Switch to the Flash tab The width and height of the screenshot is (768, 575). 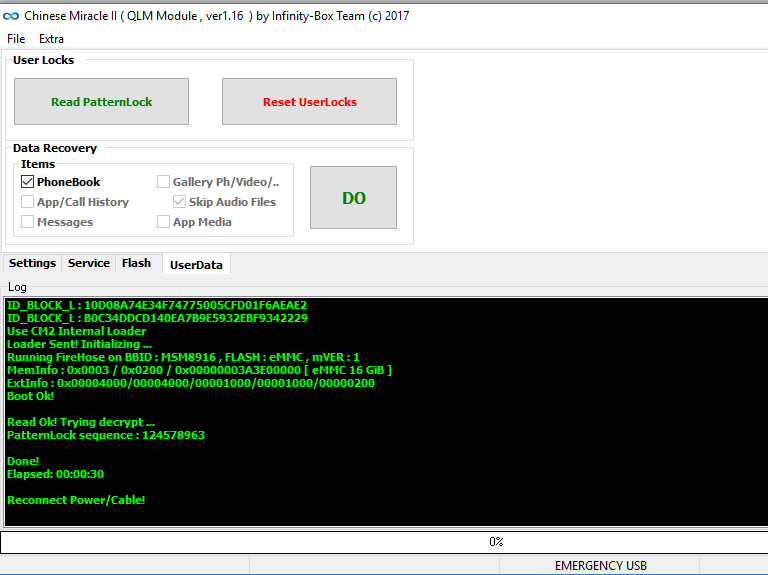[136, 263]
